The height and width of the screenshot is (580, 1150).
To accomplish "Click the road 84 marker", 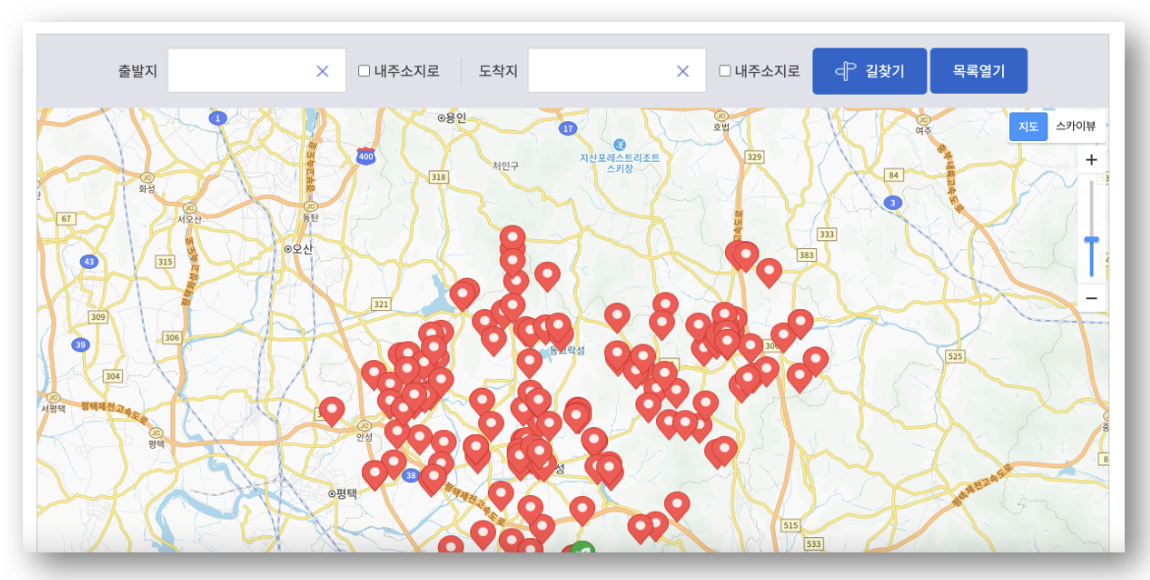I will (x=893, y=175).
